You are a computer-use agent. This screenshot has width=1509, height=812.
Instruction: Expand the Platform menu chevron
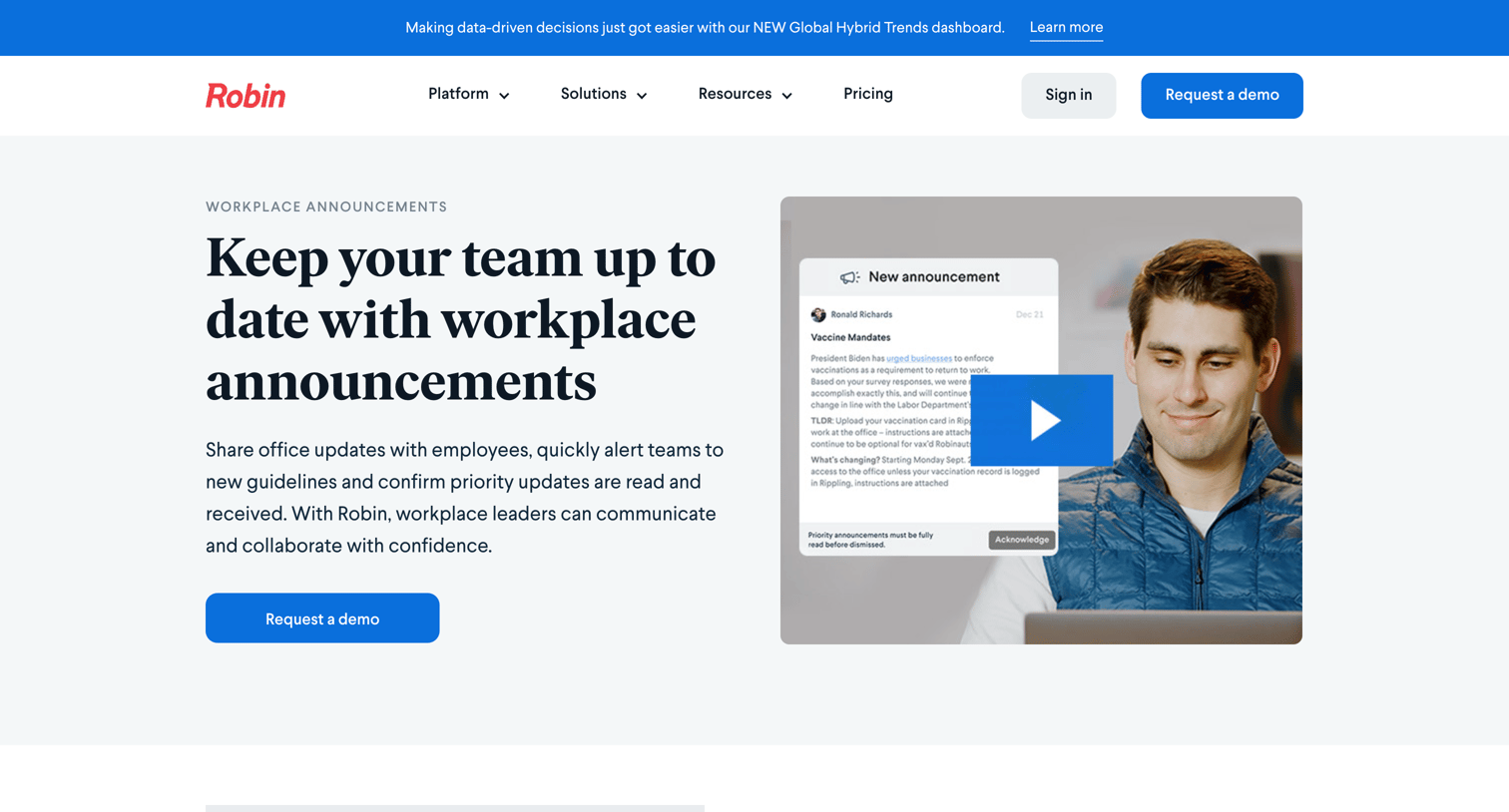[504, 96]
